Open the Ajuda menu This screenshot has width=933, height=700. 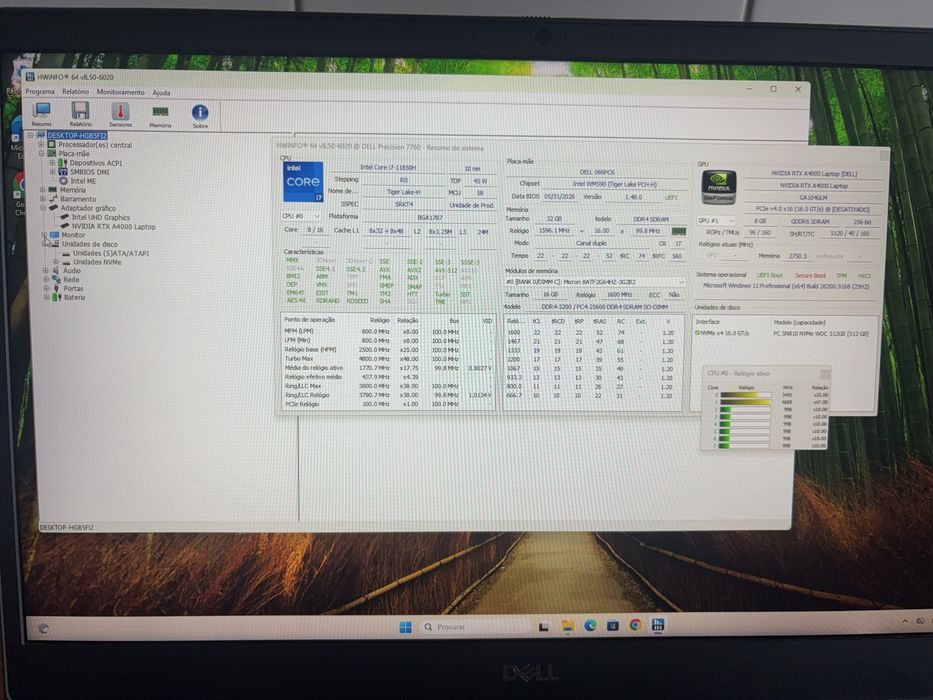coord(161,93)
